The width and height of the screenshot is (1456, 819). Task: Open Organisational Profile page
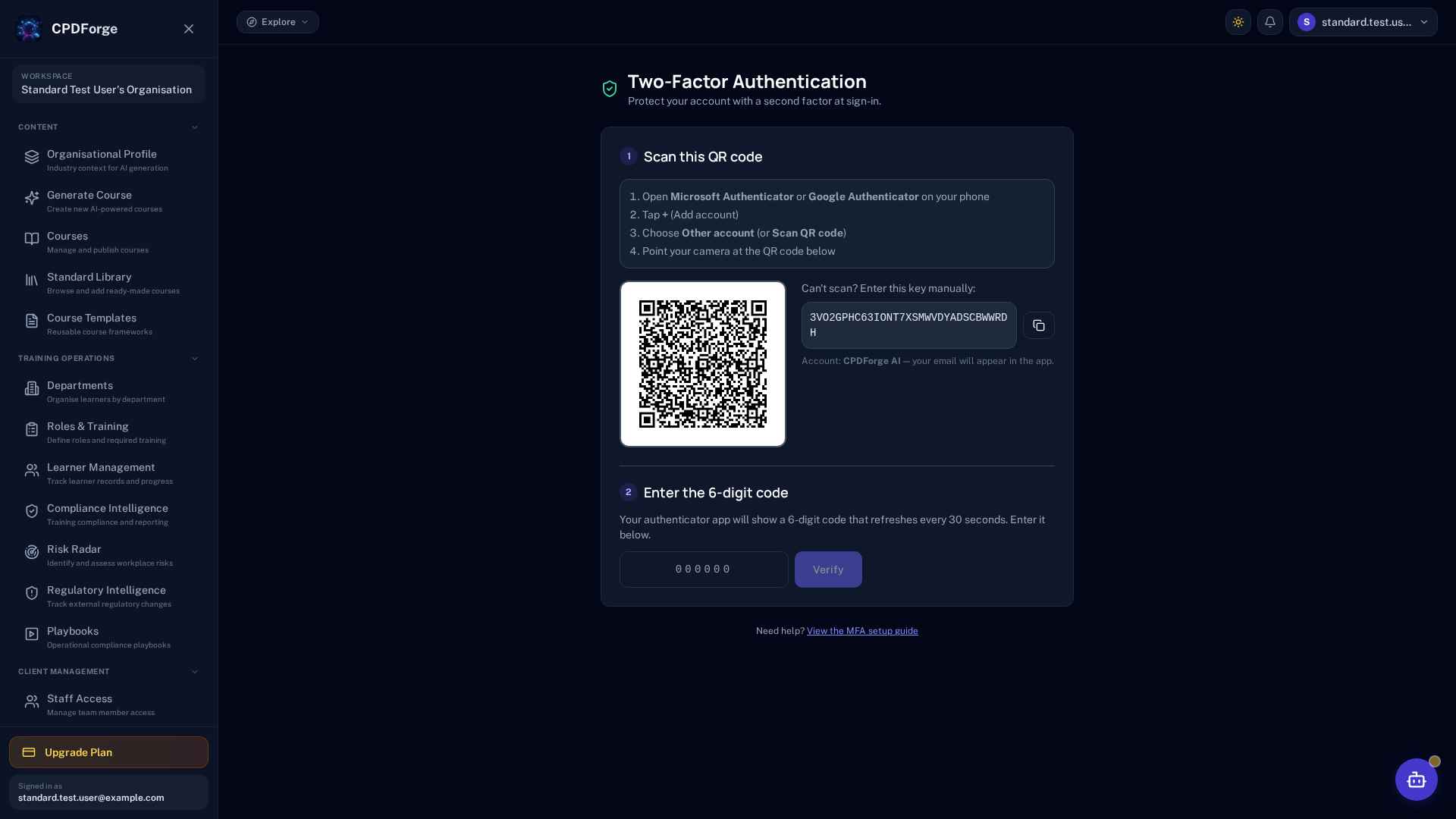[x=108, y=160]
